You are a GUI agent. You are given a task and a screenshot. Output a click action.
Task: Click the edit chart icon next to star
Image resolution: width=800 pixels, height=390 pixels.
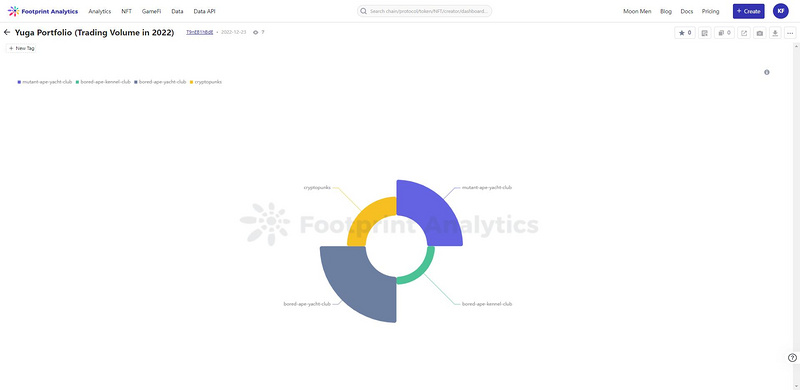coord(705,33)
